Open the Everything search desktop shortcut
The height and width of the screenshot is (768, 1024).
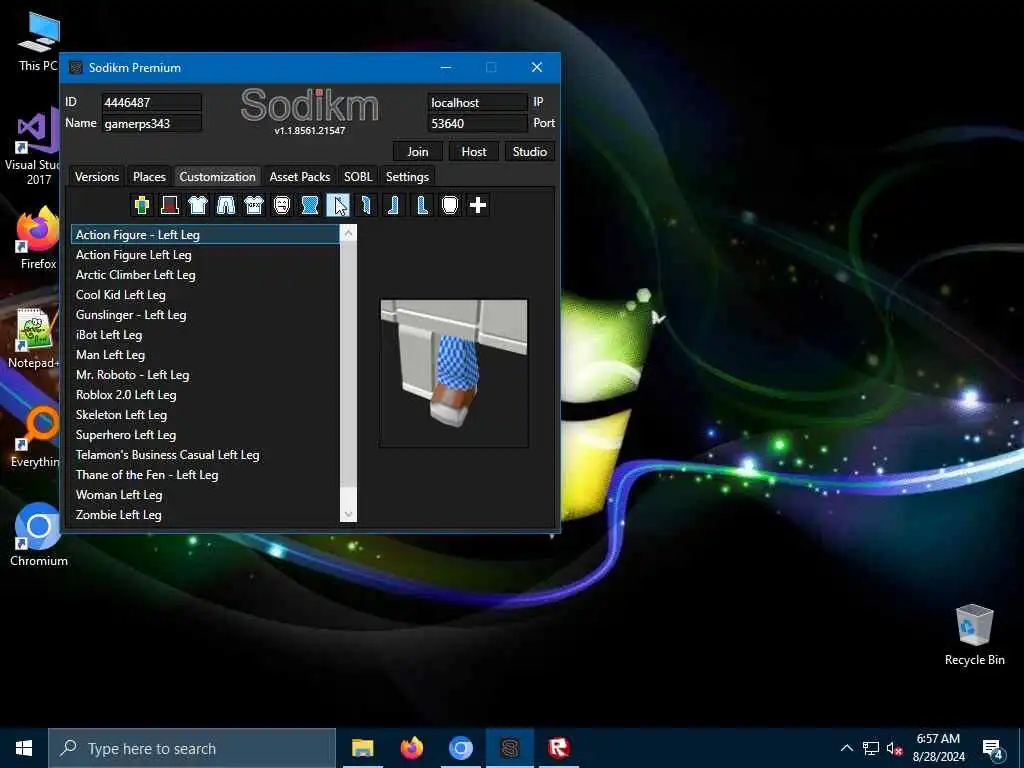pyautogui.click(x=36, y=436)
